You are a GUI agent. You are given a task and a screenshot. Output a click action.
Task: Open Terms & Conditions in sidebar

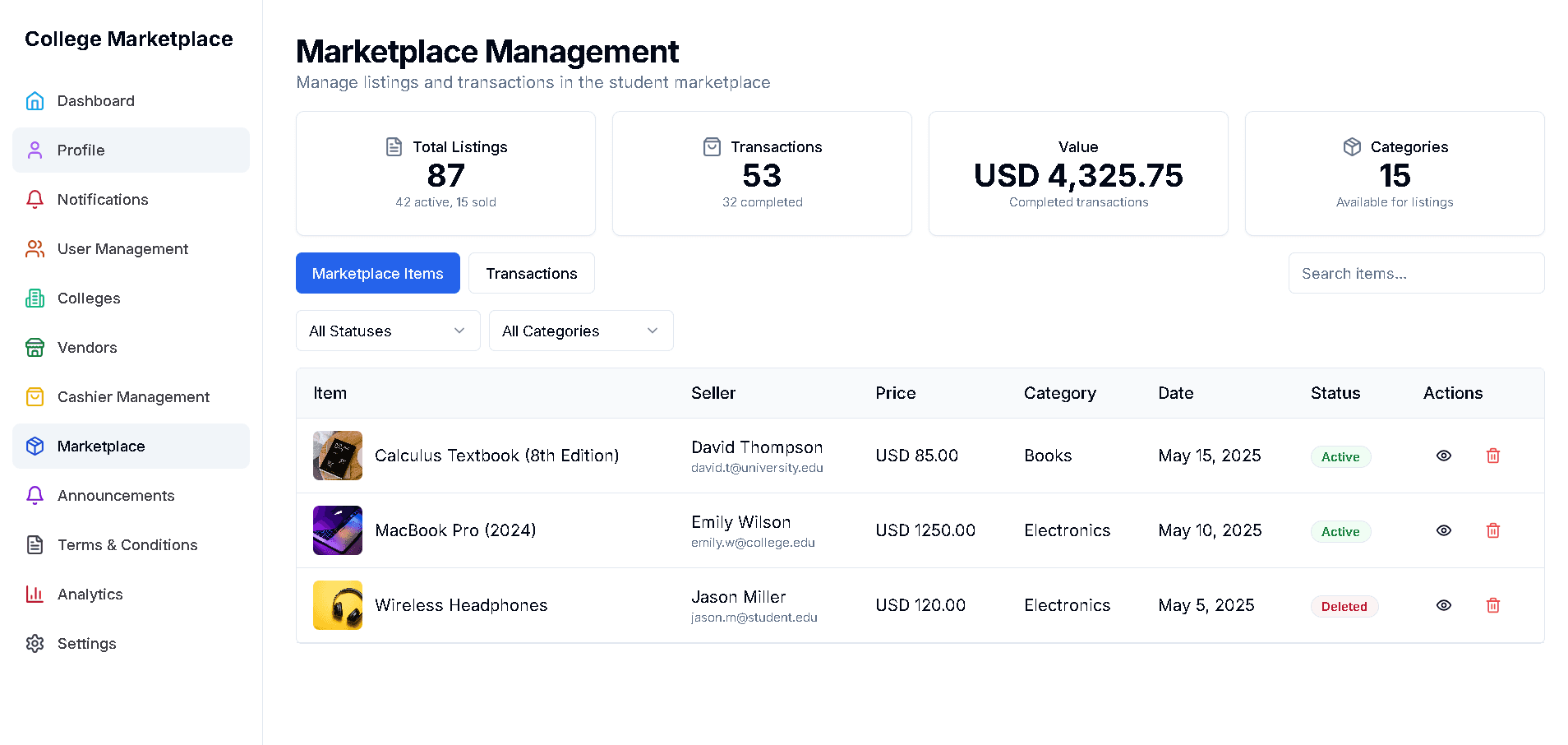[x=127, y=545]
